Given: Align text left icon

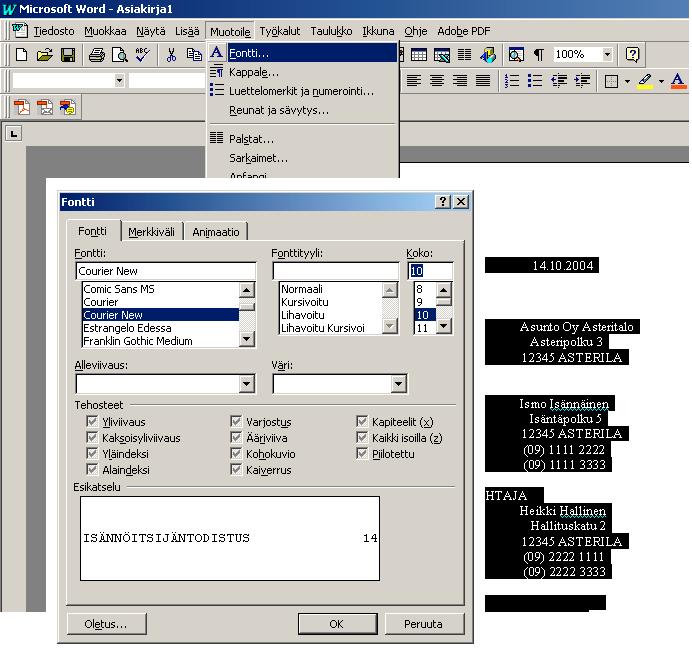Looking at the screenshot, I should (414, 81).
